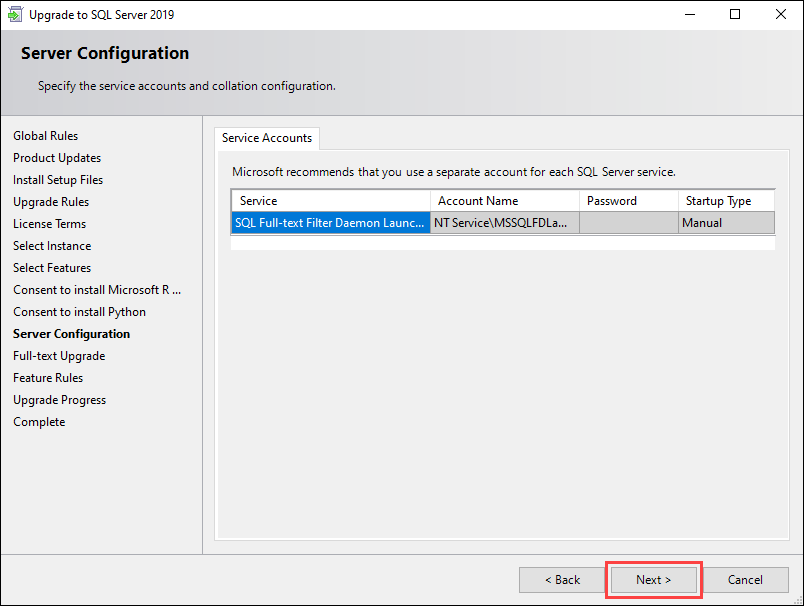Screen dimensions: 804x606
Task: Minimize the setup window
Action: 690,15
